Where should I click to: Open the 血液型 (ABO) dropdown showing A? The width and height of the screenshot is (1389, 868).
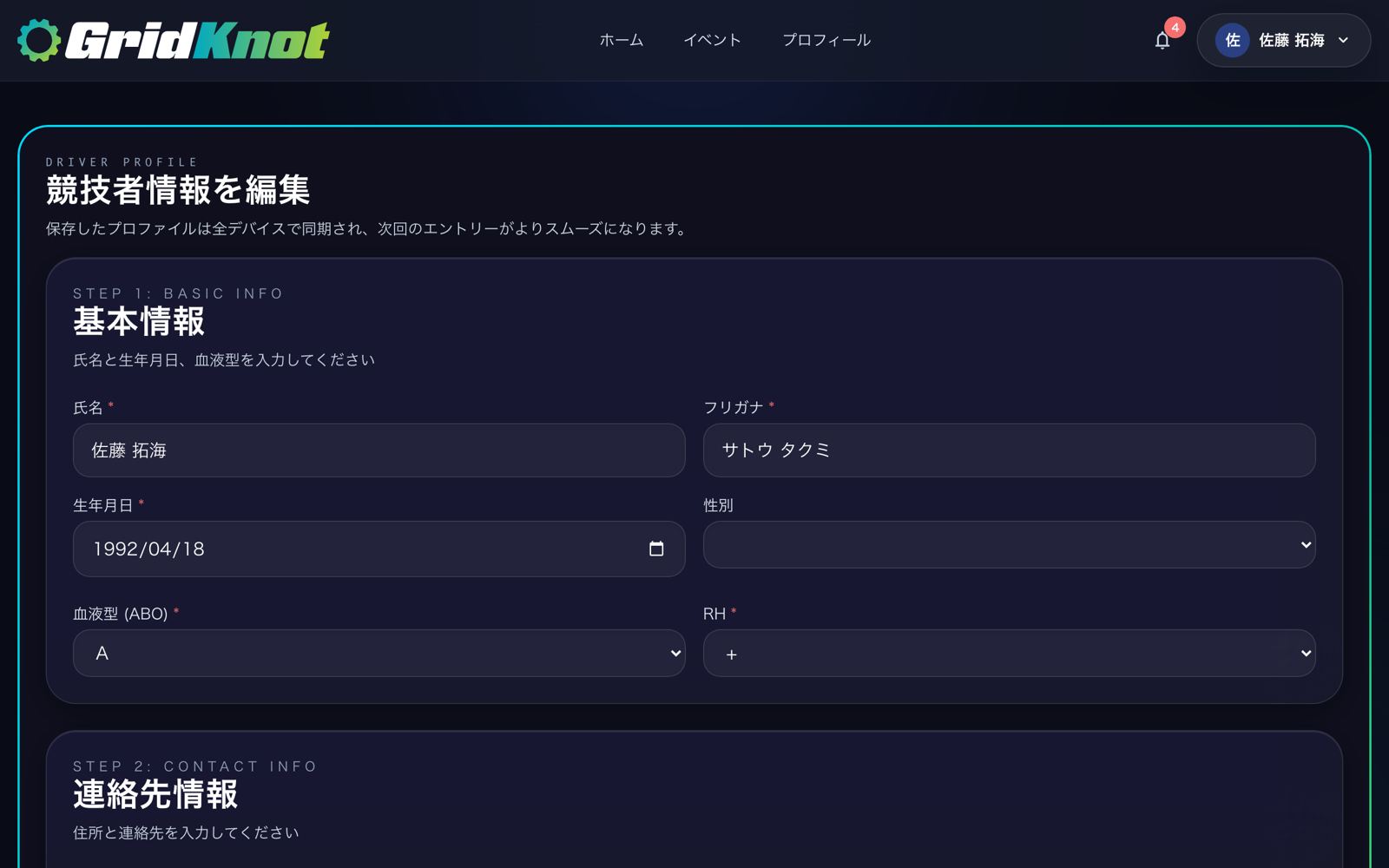(x=379, y=653)
